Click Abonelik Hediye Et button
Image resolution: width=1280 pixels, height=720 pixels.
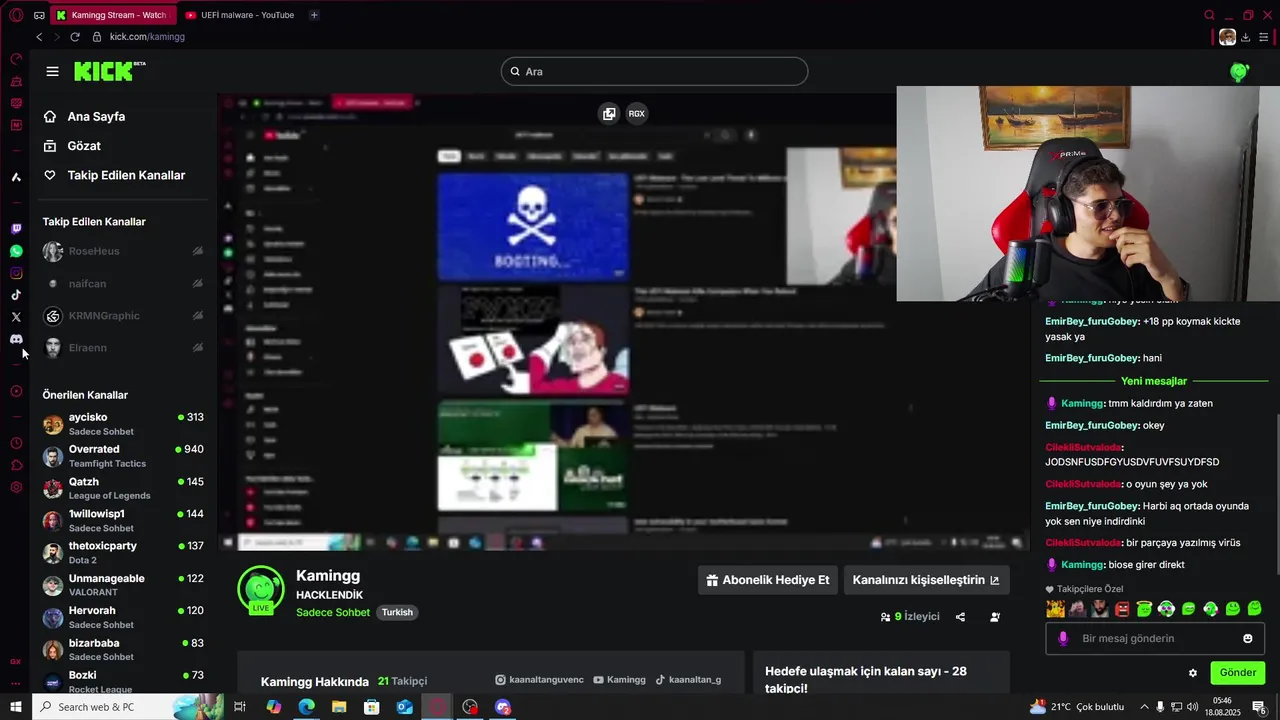point(767,580)
